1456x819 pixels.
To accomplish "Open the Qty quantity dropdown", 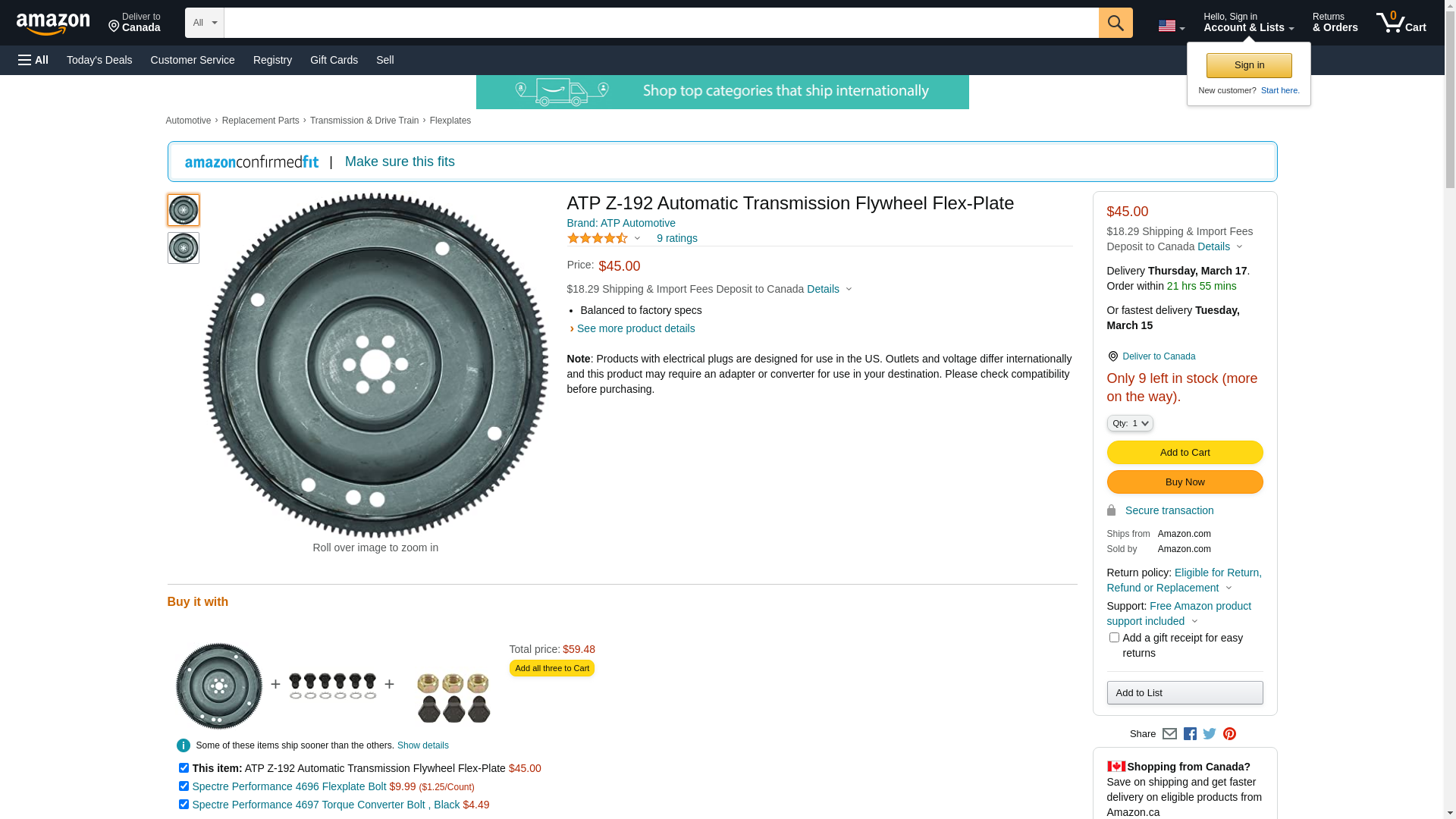I will [x=1129, y=423].
